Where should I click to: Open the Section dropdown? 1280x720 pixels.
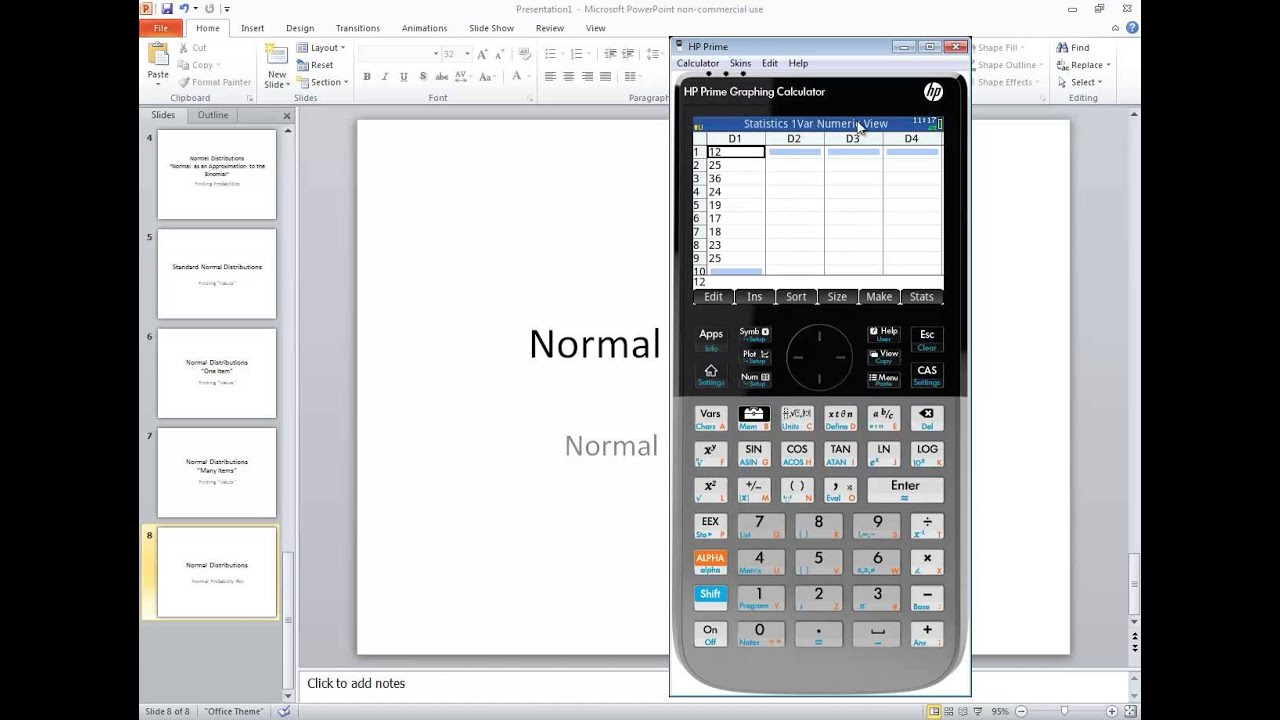(322, 82)
